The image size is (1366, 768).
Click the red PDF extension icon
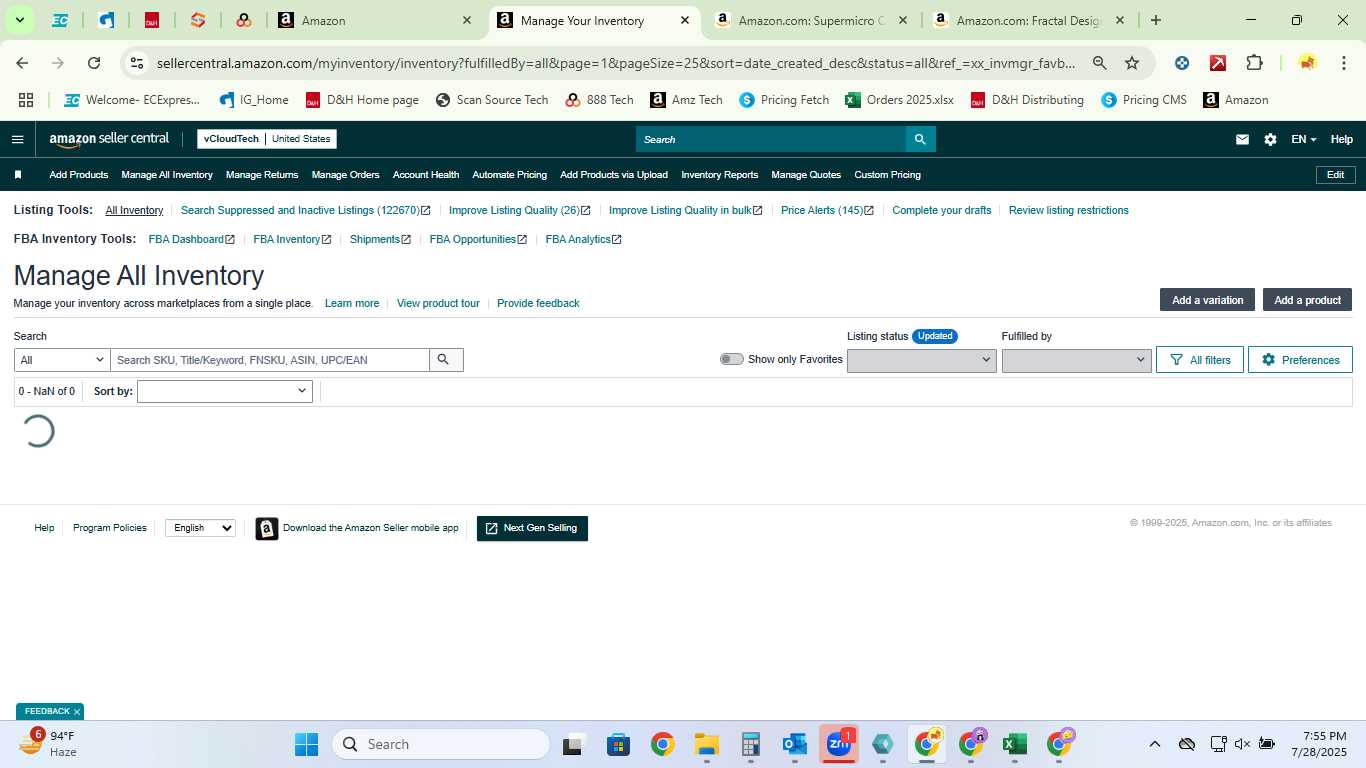click(1218, 63)
